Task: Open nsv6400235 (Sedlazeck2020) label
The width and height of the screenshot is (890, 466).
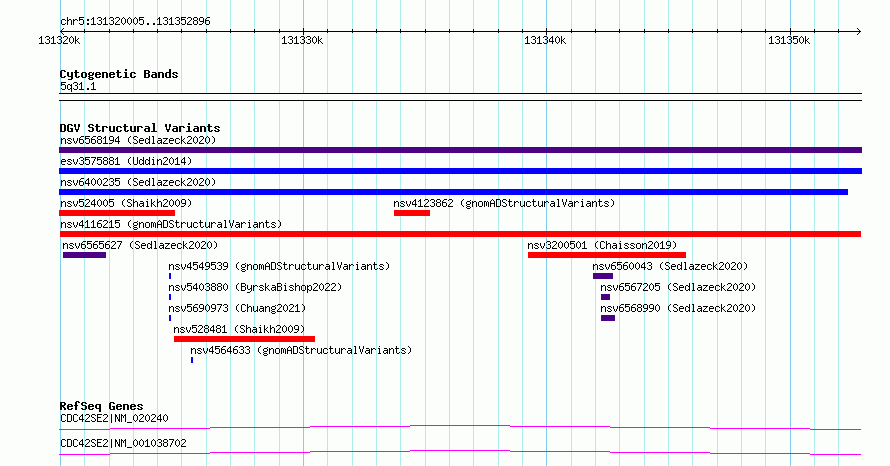Action: coord(138,182)
